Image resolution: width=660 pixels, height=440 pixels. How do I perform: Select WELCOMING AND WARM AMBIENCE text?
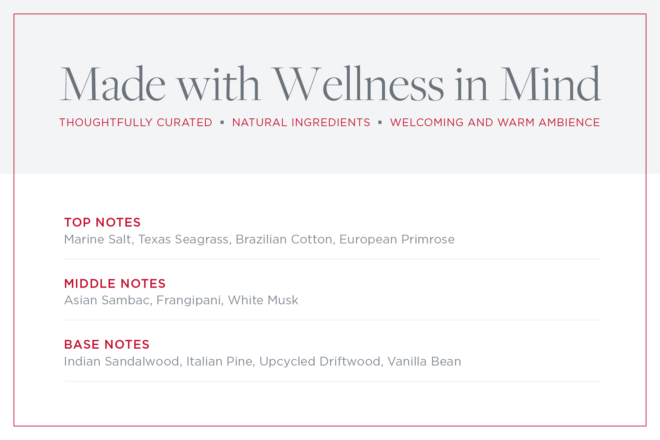[494, 123]
